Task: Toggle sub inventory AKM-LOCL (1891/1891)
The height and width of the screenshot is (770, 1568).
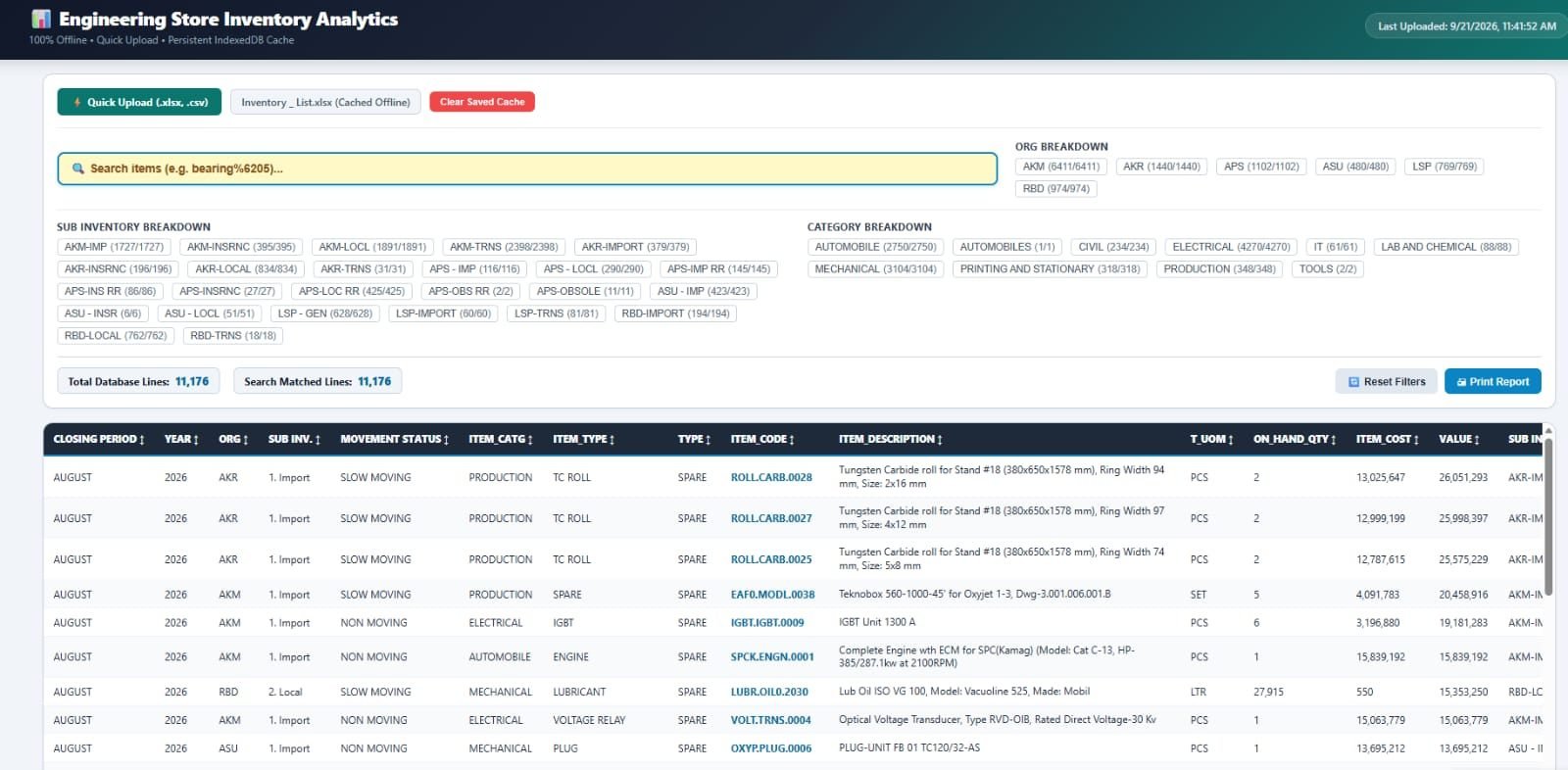Action: pyautogui.click(x=372, y=247)
